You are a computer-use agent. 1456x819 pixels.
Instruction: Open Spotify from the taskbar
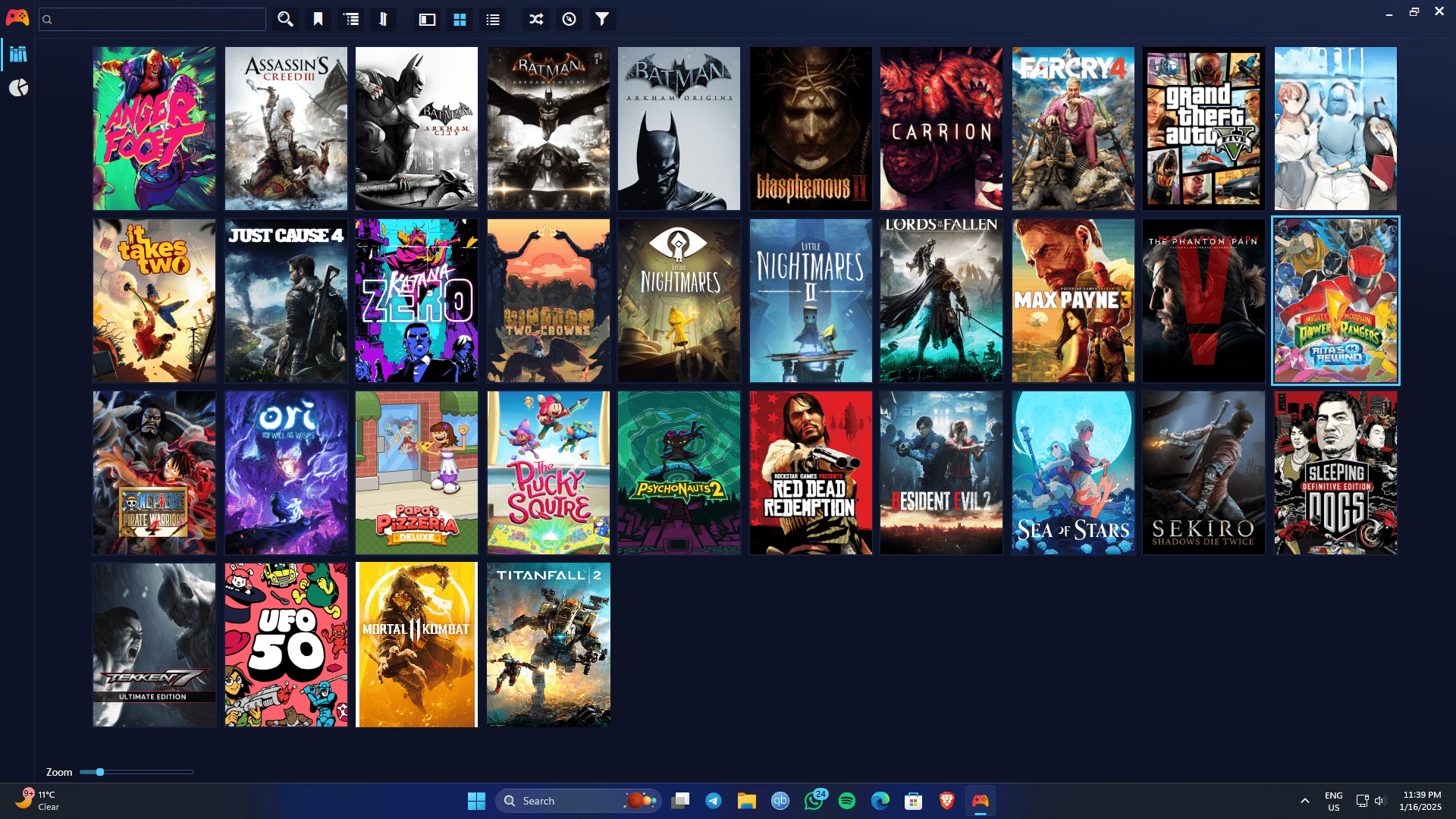[847, 801]
